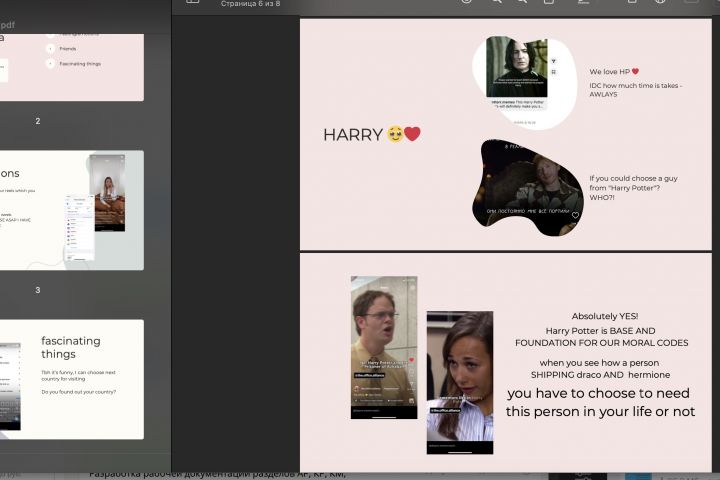Open the page 3 thumbnail with blonde woman
The width and height of the screenshot is (720, 480).
[72, 210]
